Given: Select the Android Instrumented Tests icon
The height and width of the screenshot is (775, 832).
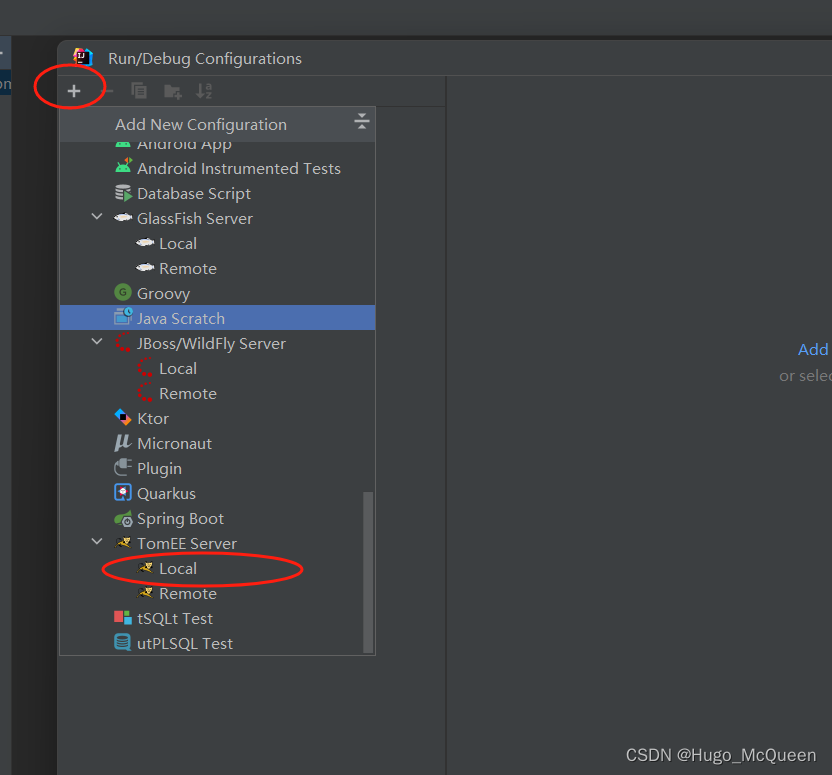Looking at the screenshot, I should 123,166.
